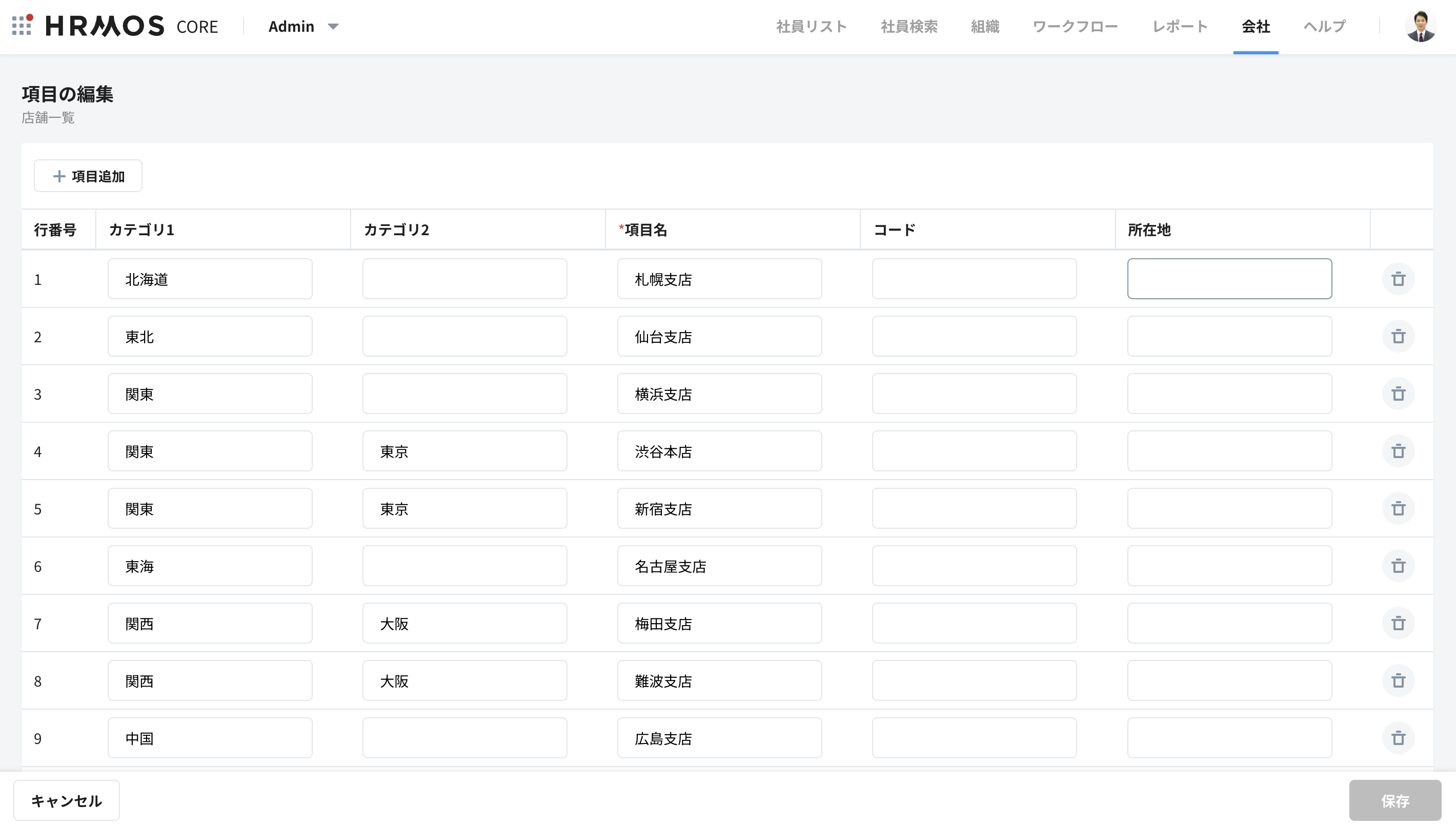Viewport: 1456px width, 827px height.
Task: Click the HRMOS CORE logo
Action: [x=132, y=26]
